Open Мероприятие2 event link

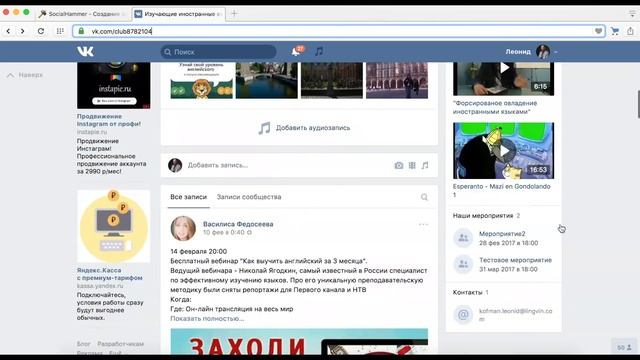(x=502, y=234)
